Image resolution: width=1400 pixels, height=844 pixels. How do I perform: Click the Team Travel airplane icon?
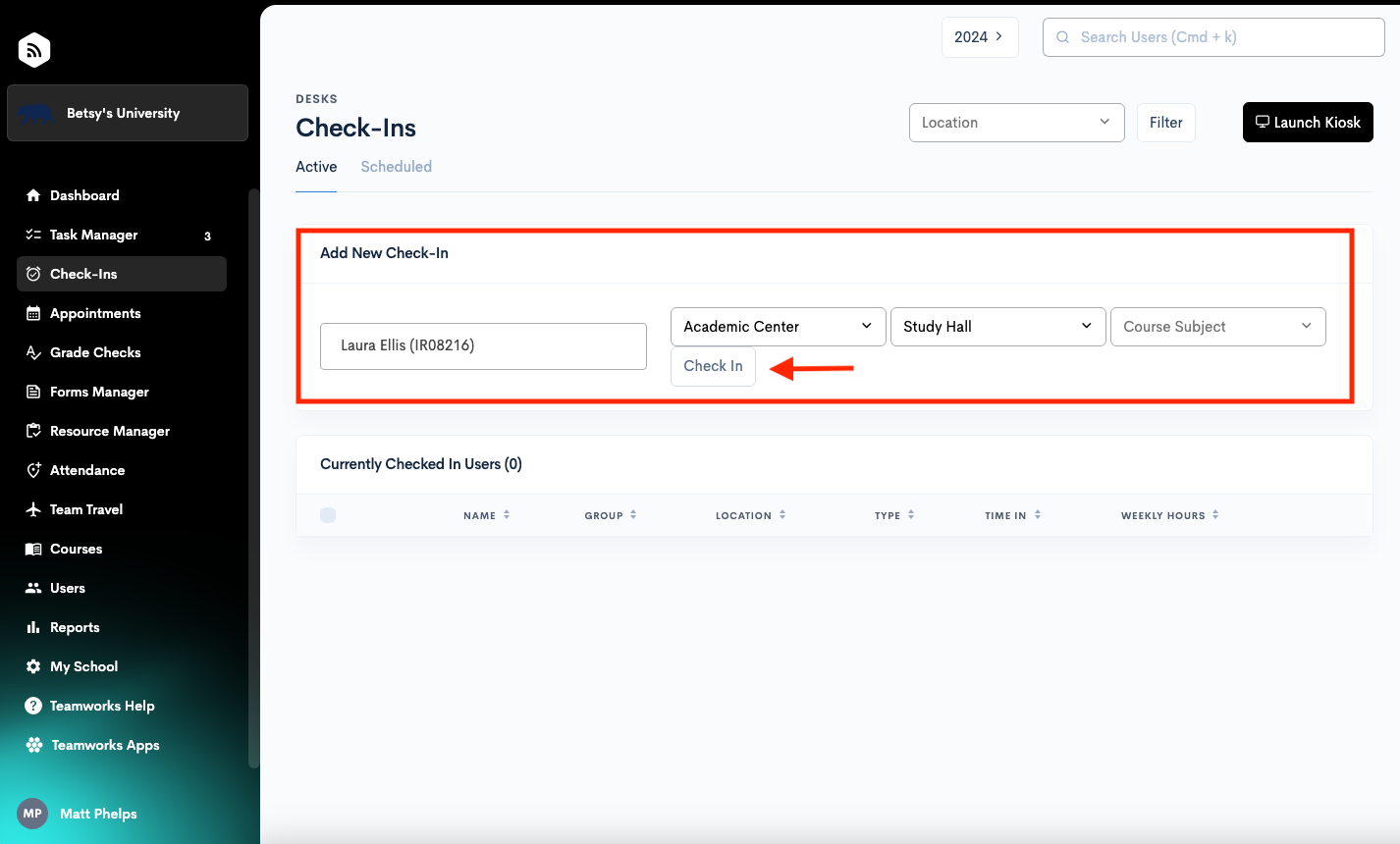[x=33, y=509]
